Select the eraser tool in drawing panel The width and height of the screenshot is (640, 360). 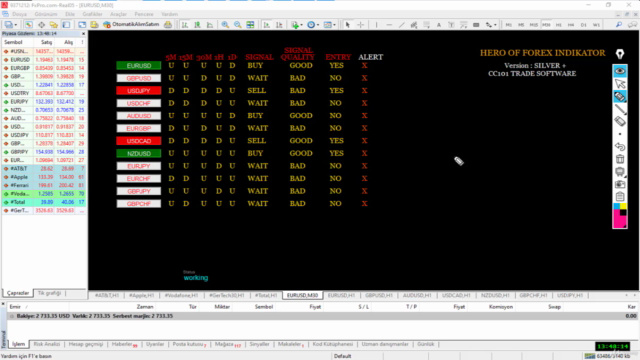620,121
